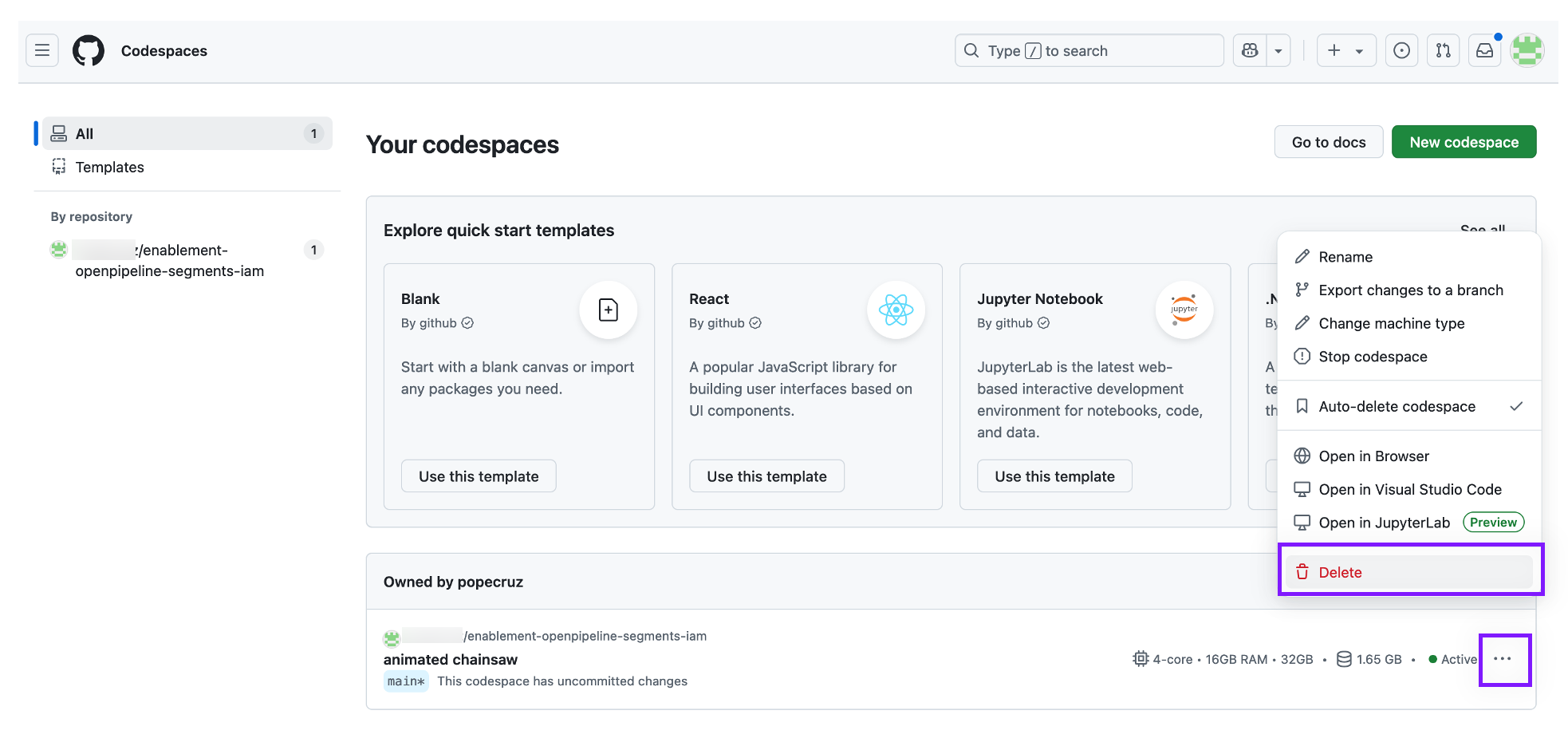This screenshot has width=1568, height=742.
Task: Click the Codespaces header title
Action: pyautogui.click(x=164, y=50)
